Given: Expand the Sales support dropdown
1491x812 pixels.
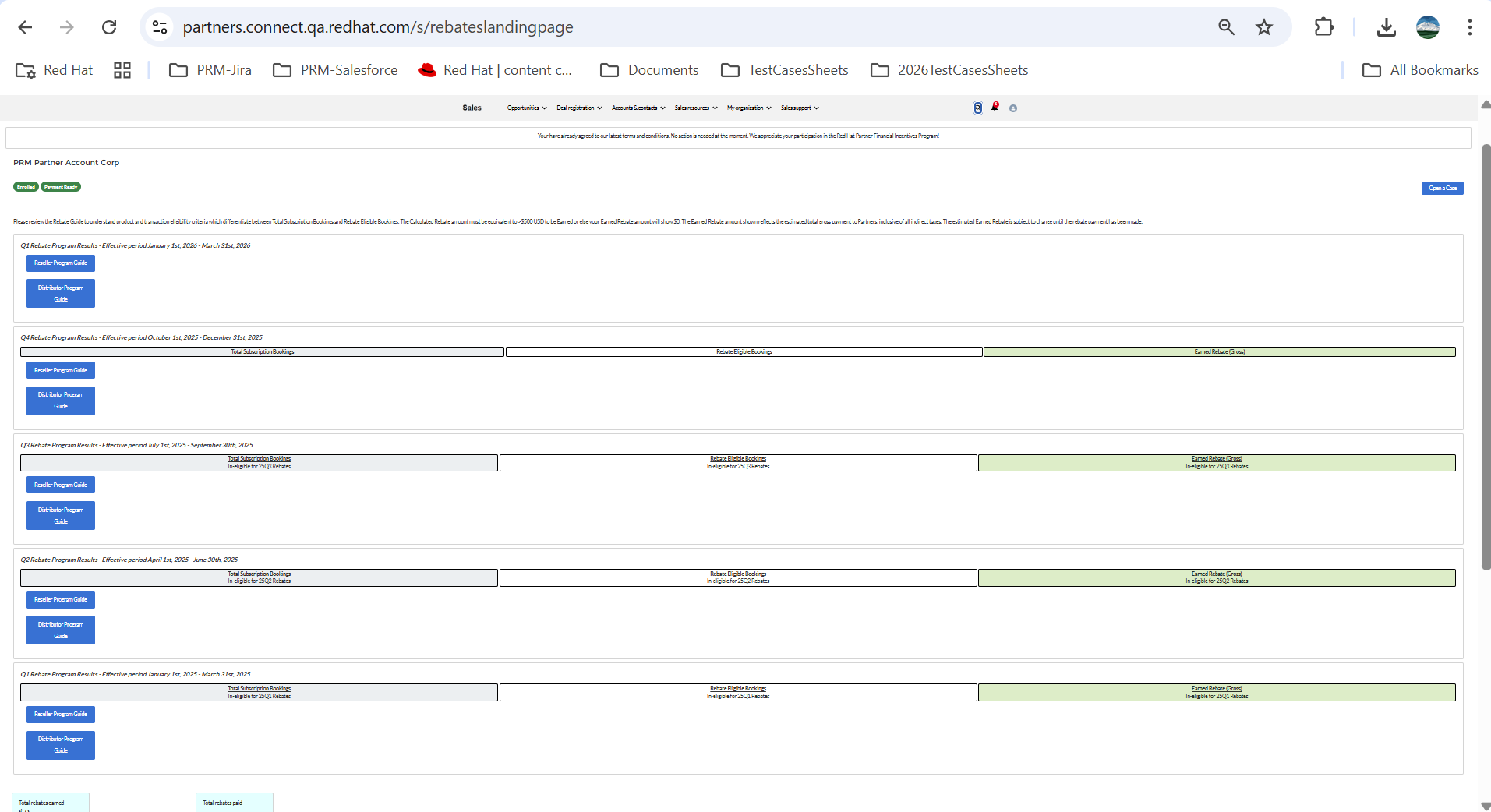Looking at the screenshot, I should (x=800, y=108).
